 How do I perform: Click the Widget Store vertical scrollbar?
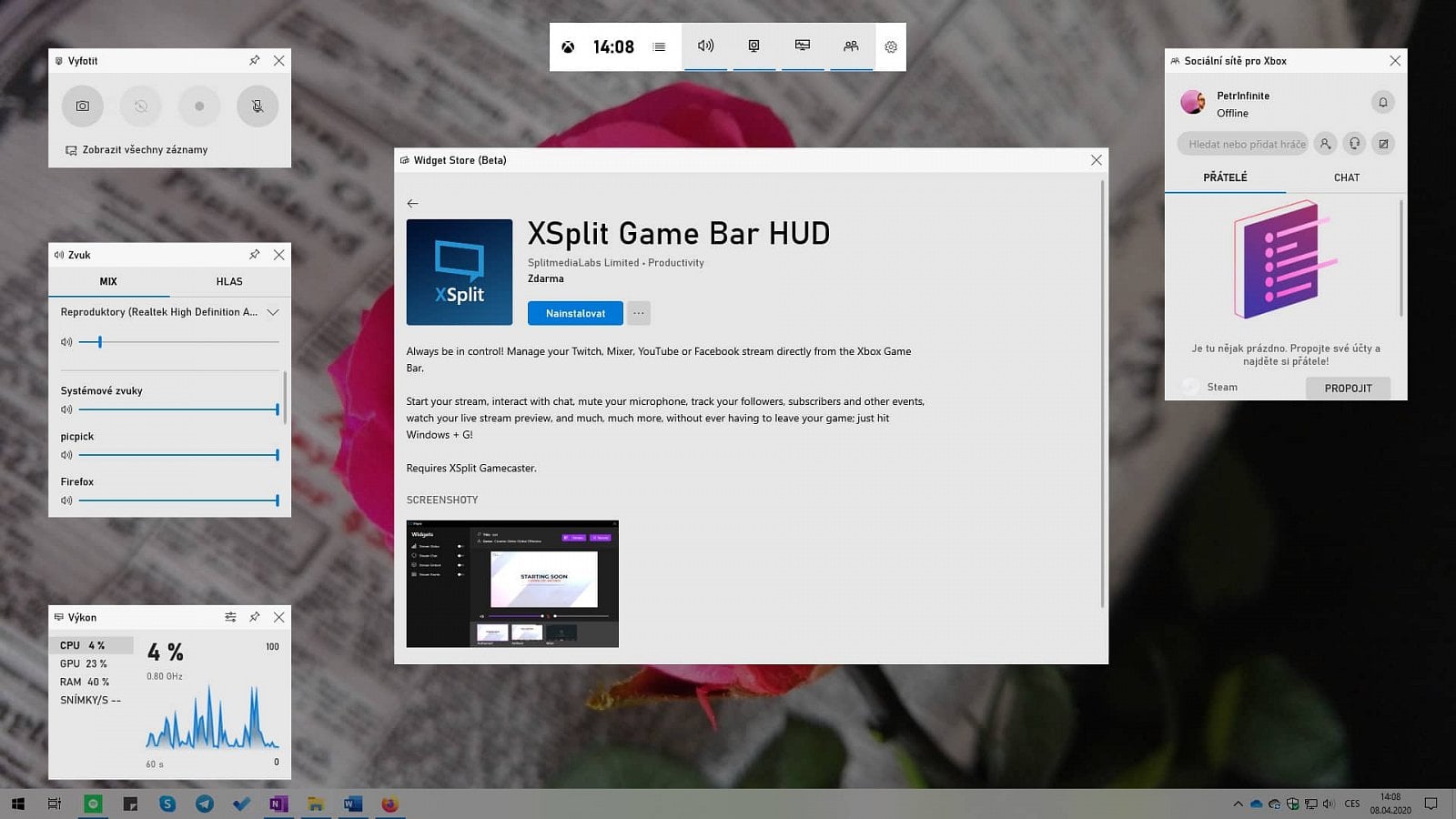(1102, 393)
